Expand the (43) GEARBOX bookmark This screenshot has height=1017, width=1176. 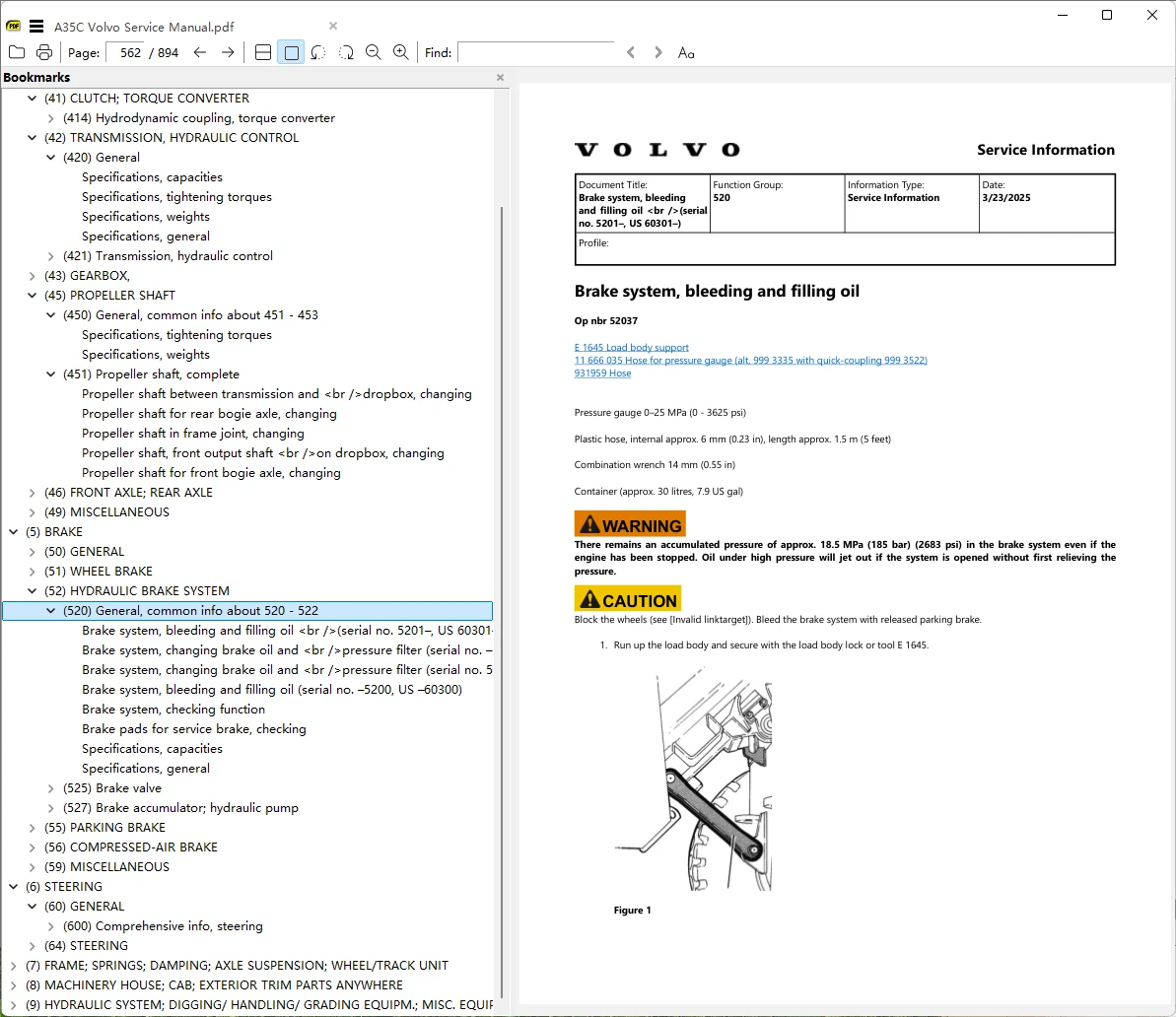(33, 275)
